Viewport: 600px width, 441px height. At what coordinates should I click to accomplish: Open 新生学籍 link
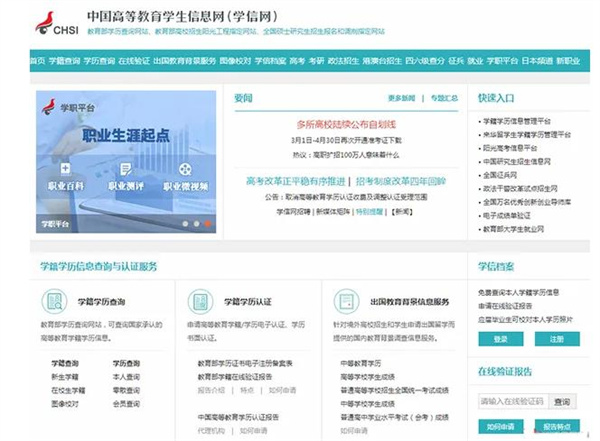click(65, 377)
